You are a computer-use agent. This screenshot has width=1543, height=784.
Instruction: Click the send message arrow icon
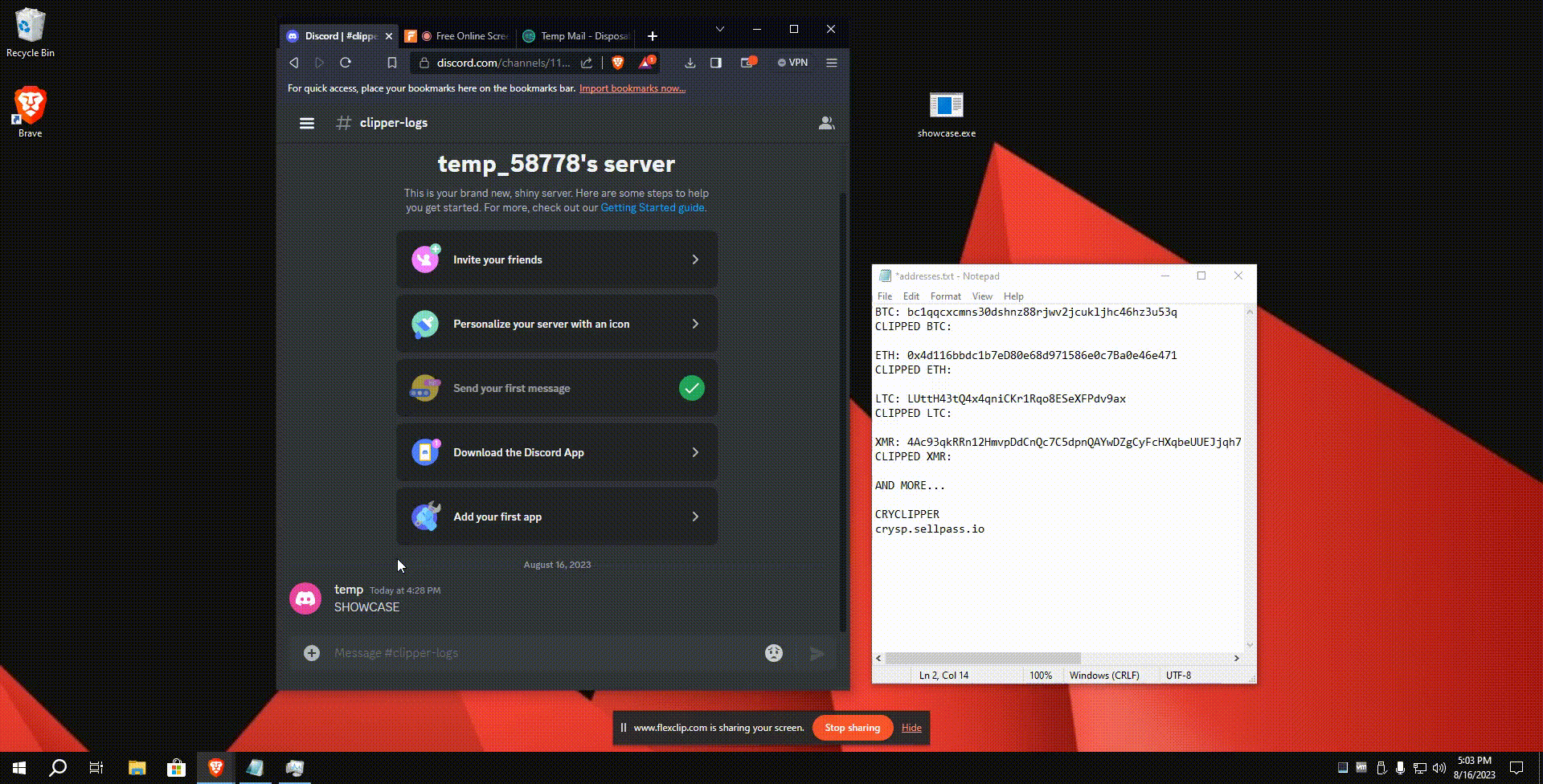(x=817, y=654)
